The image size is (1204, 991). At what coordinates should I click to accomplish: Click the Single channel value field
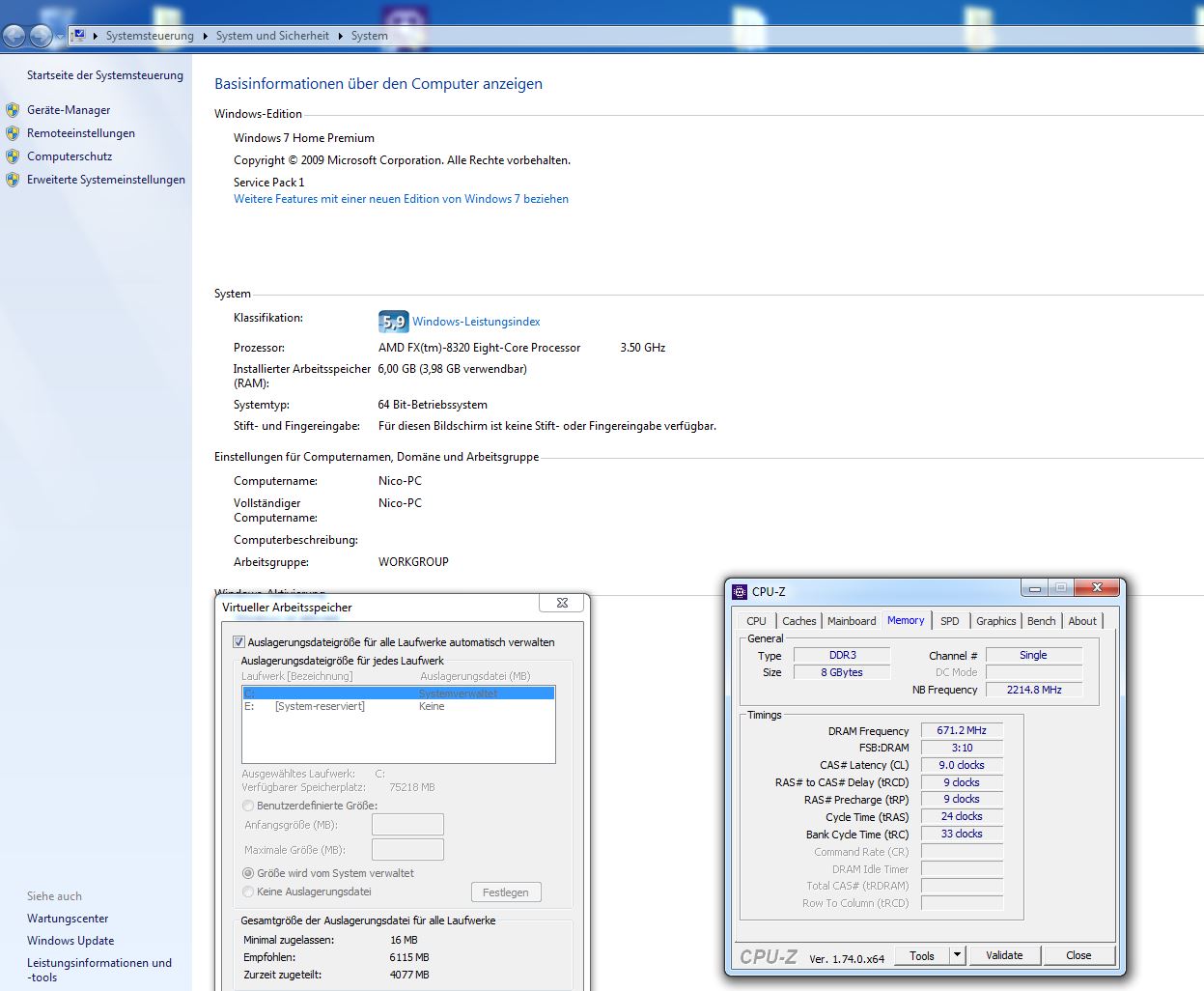pyautogui.click(x=1034, y=655)
